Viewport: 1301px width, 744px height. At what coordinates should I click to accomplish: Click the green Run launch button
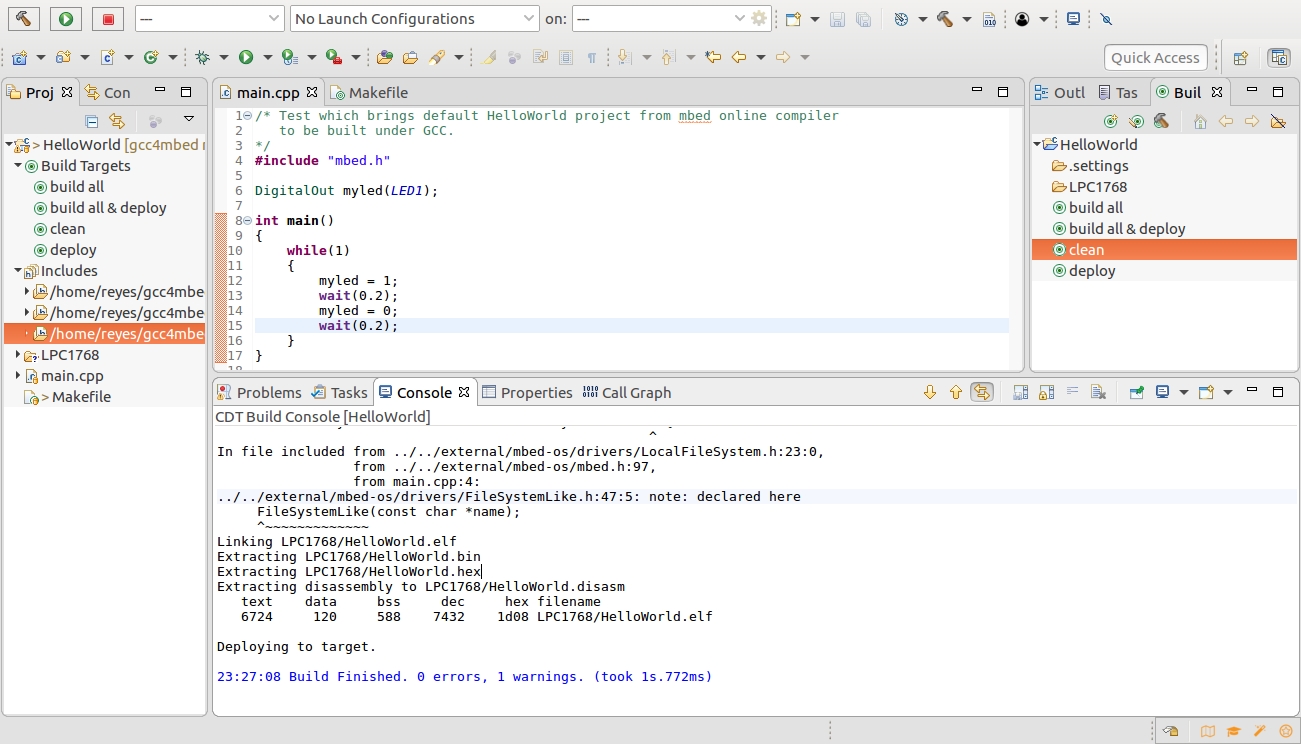click(66, 19)
